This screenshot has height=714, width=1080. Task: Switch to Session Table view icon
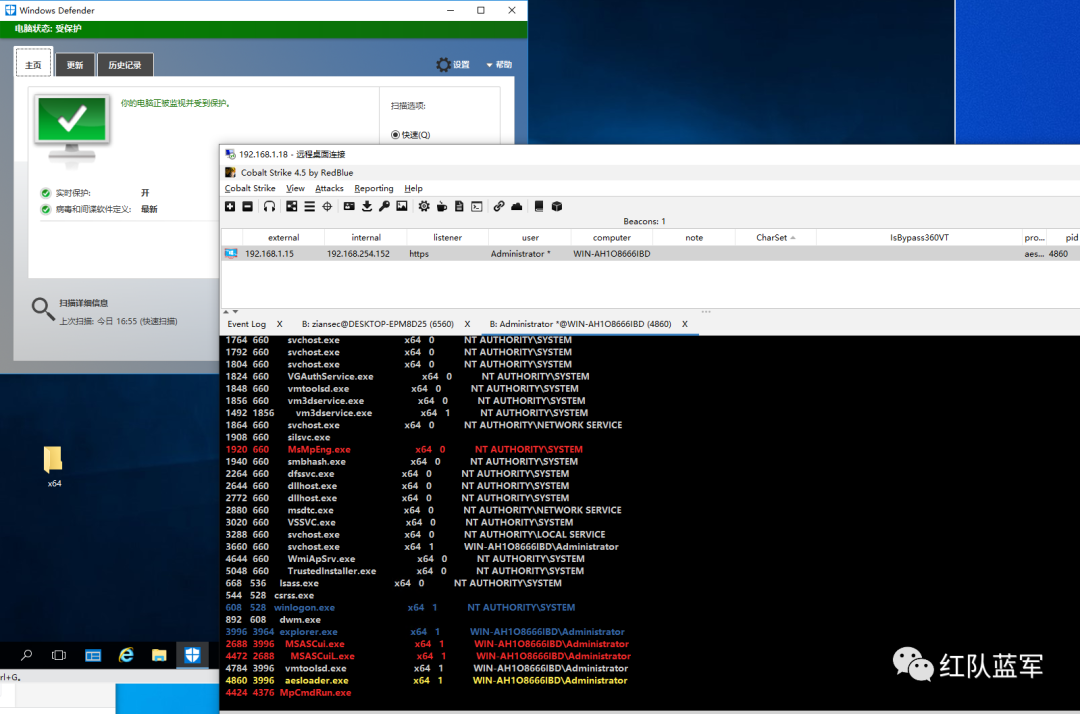[x=309, y=207]
